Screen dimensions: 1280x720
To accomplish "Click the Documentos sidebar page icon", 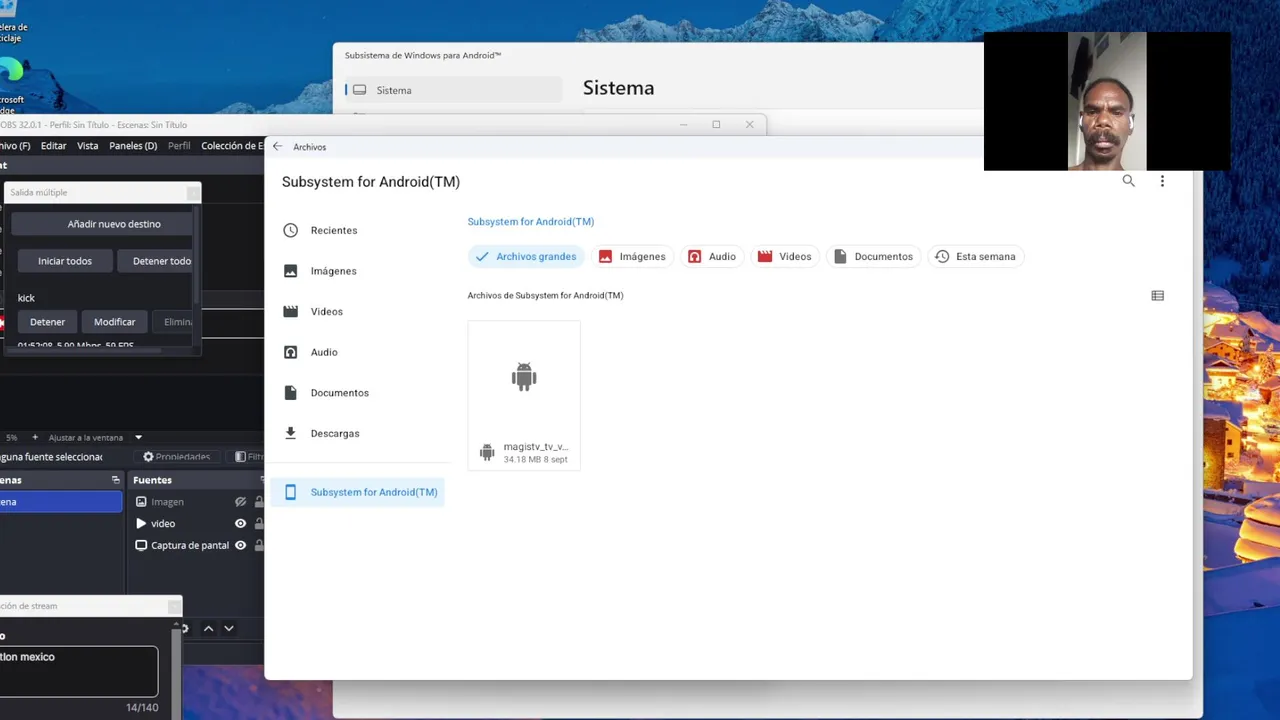I will pyautogui.click(x=290, y=393).
